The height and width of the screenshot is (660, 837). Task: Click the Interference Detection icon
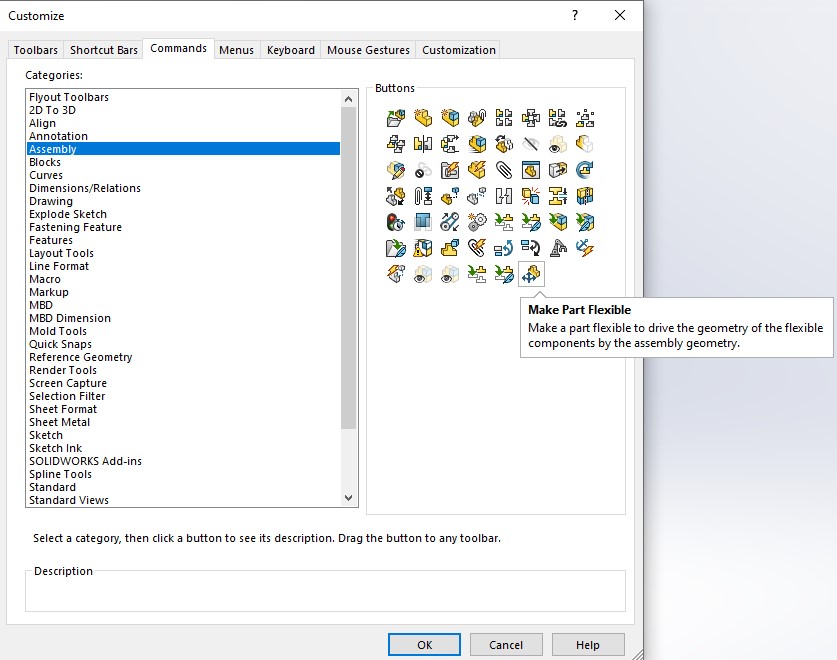[531, 196]
